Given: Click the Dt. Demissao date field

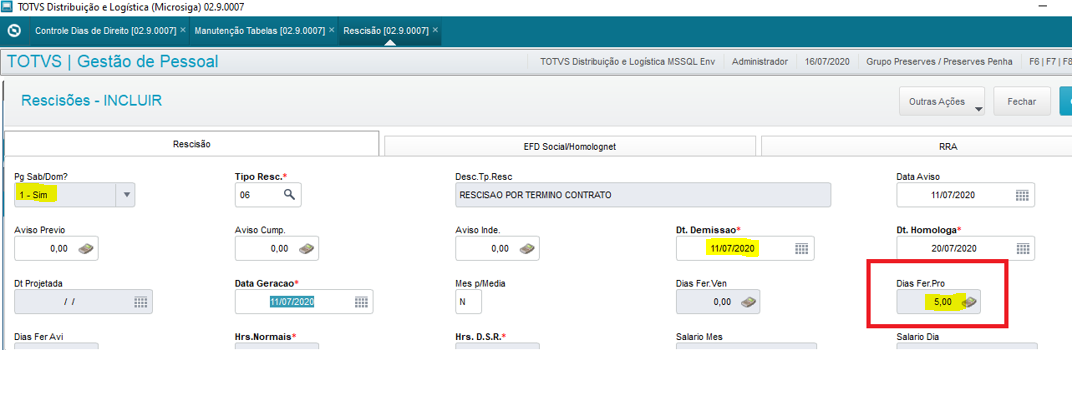Looking at the screenshot, I should (745, 248).
